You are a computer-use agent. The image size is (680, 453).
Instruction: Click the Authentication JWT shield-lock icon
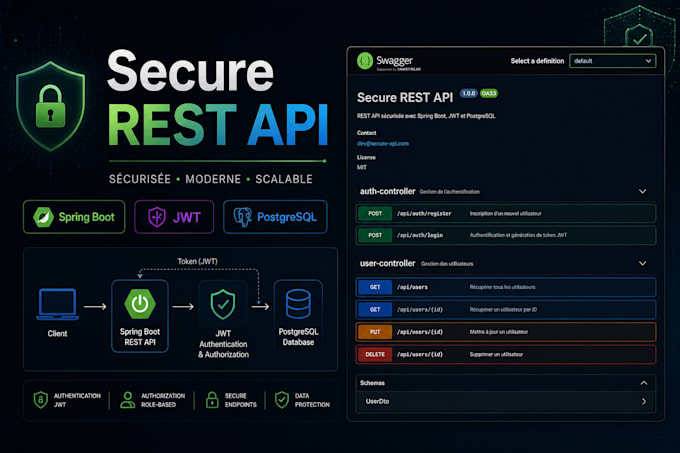(x=40, y=400)
